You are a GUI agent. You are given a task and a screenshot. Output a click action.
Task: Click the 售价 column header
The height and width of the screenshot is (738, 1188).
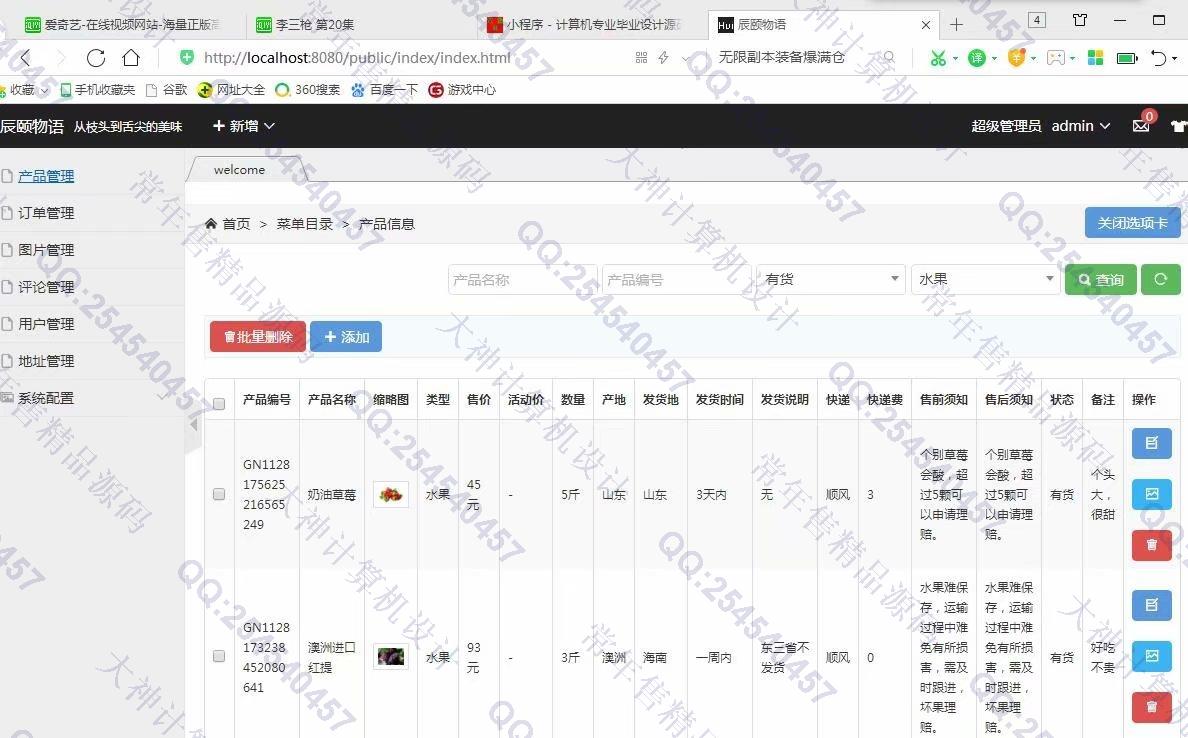(x=479, y=399)
